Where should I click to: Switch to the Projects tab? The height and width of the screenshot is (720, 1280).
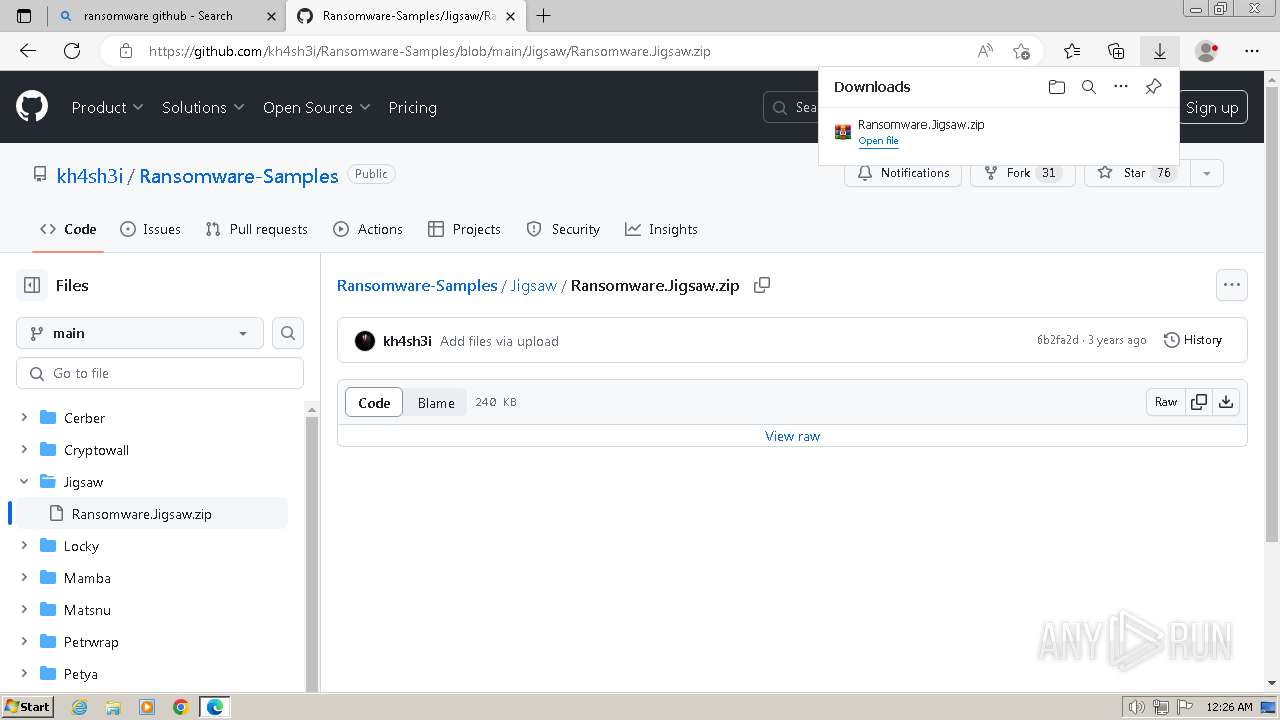(x=464, y=229)
